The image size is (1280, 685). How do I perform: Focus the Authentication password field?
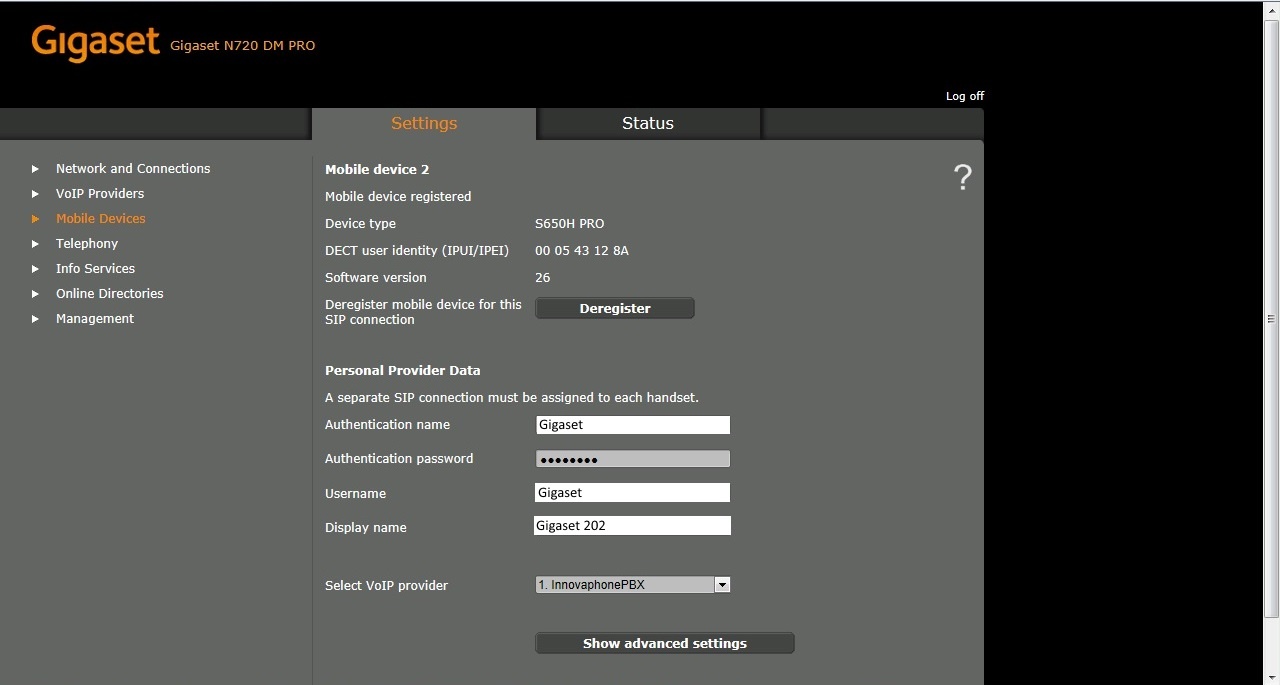(633, 459)
